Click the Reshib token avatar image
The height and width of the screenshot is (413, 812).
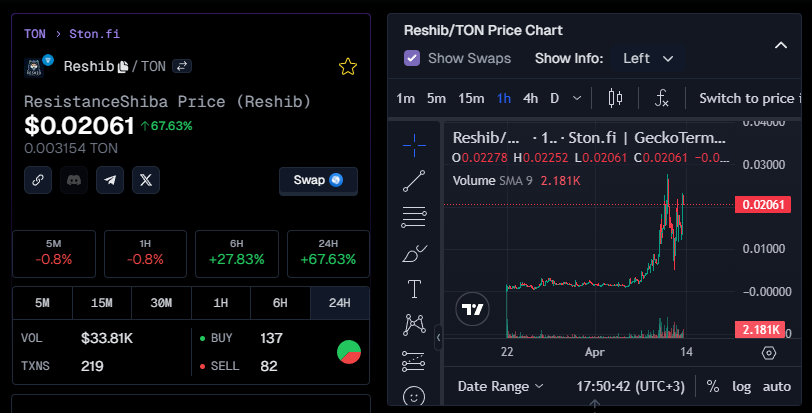34,68
